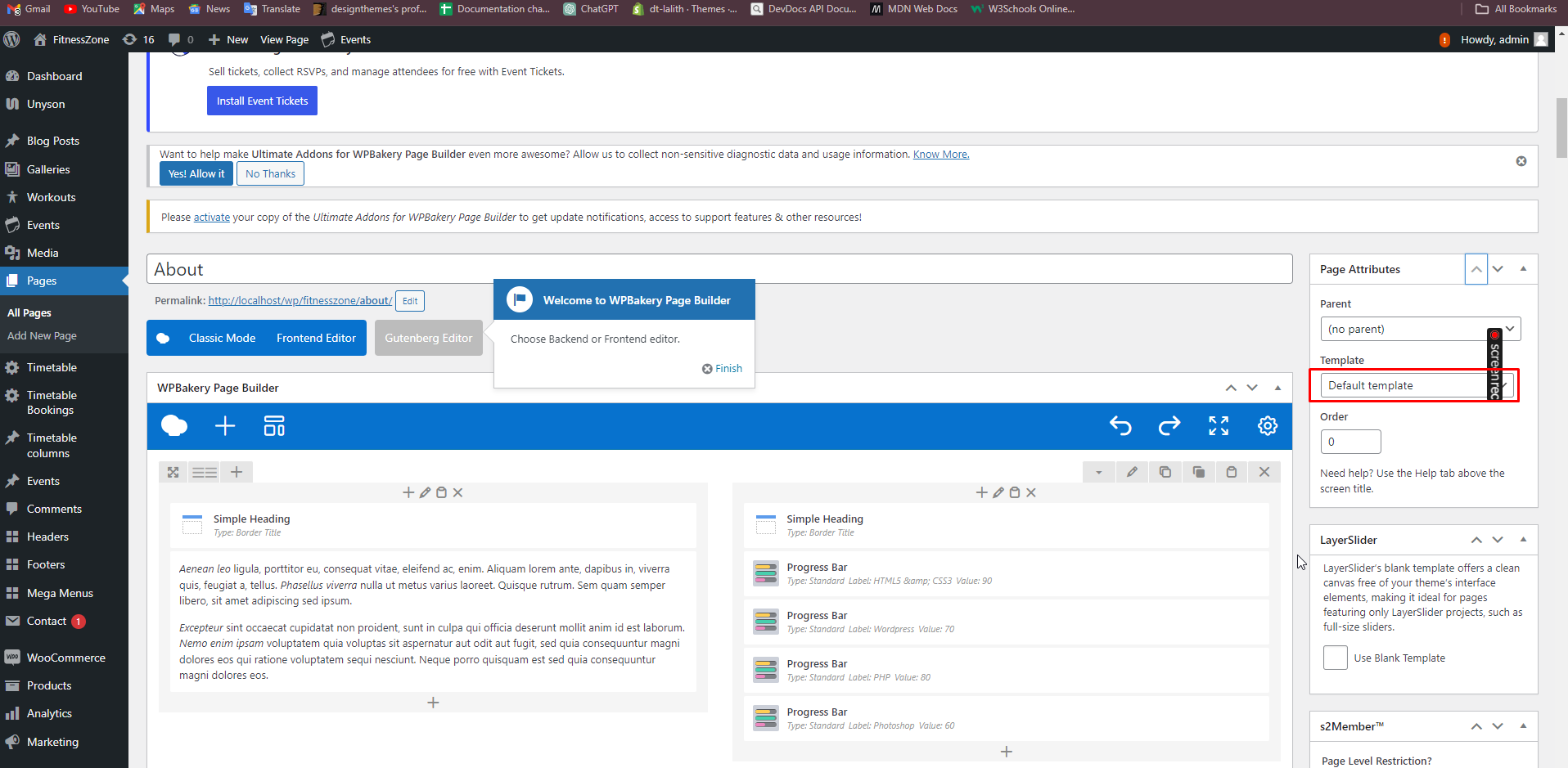1568x768 pixels.
Task: Collapse the LayerSlider panel
Action: point(1523,540)
